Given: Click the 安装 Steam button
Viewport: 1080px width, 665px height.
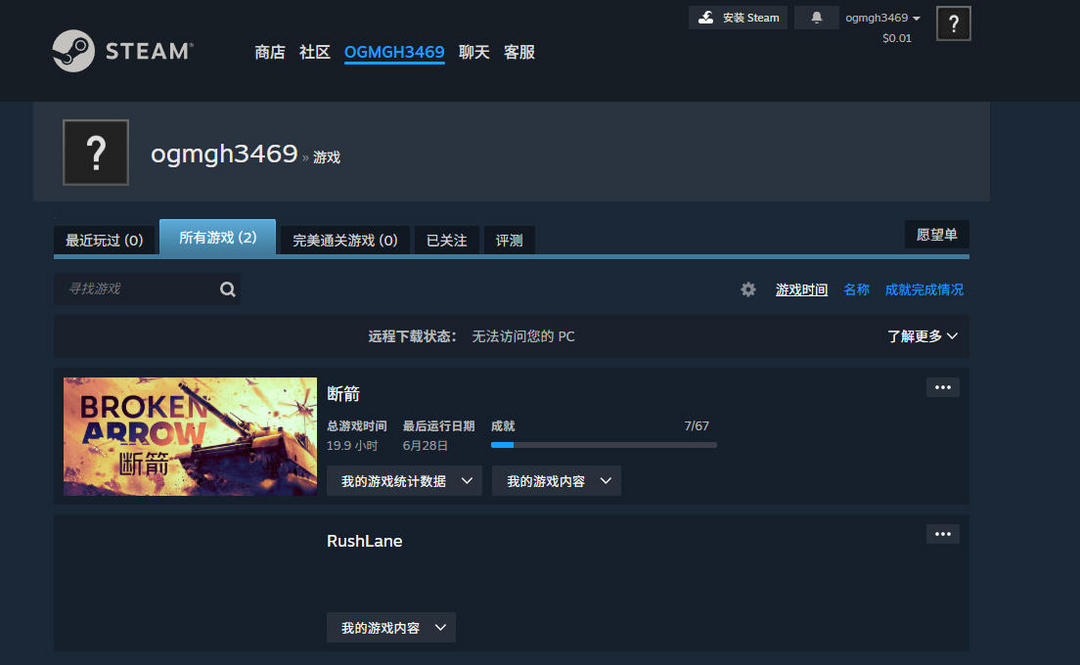Looking at the screenshot, I should pyautogui.click(x=737, y=17).
